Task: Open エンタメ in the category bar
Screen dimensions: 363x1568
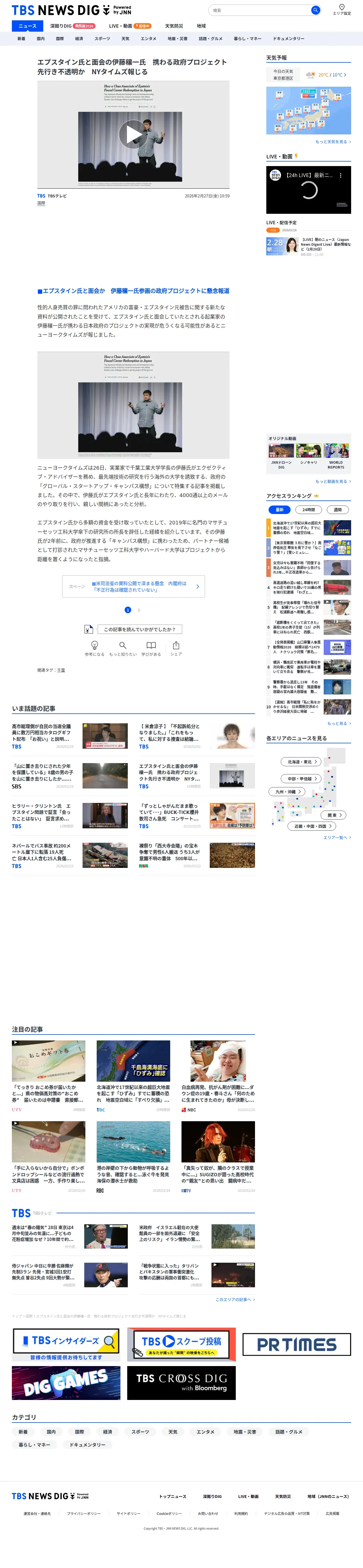Action: [149, 38]
